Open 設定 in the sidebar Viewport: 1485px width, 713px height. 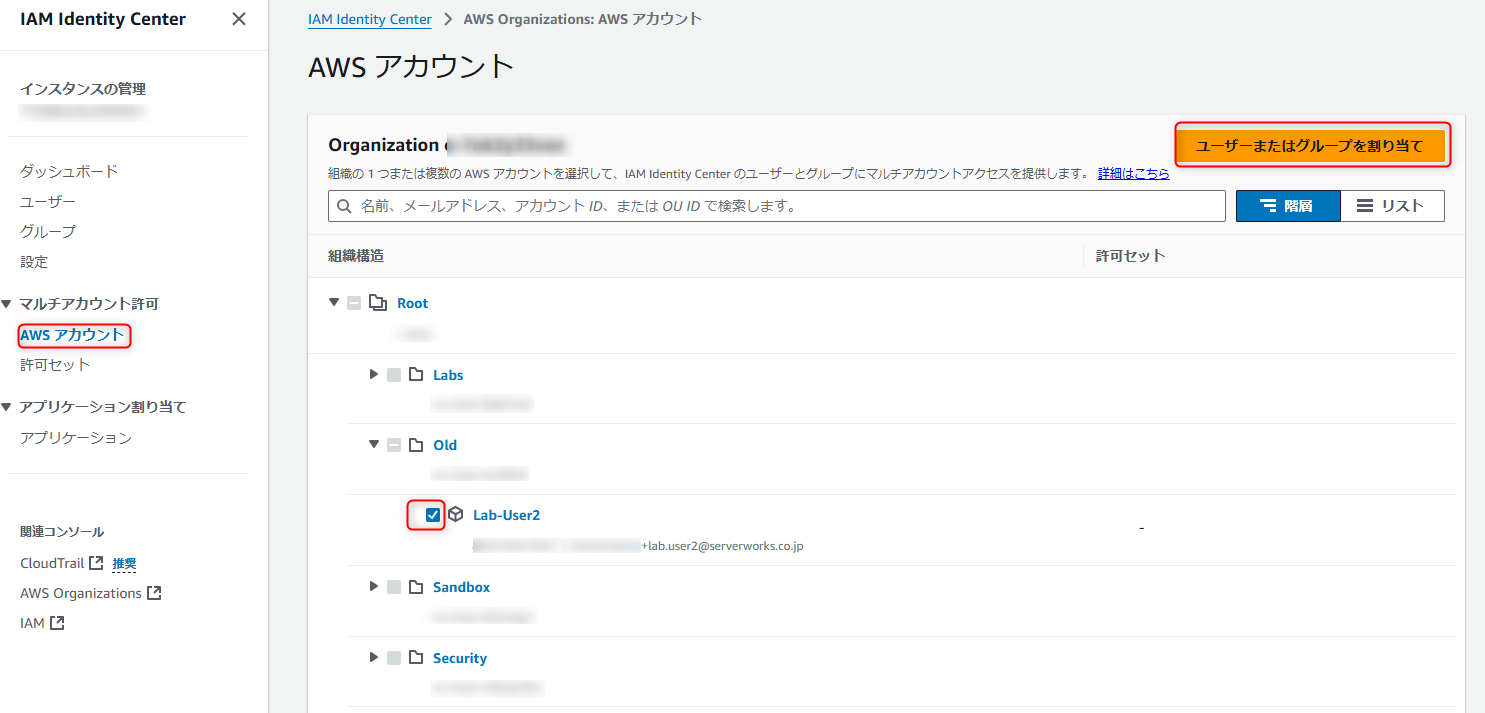click(x=34, y=261)
